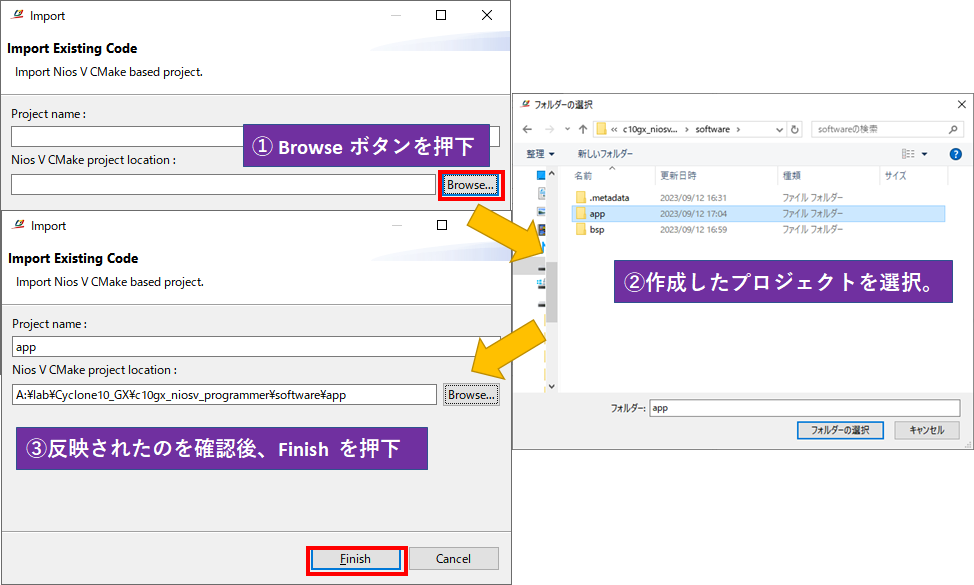974x585 pixels.
Task: Click the Finish button in the Import dialog
Action: (x=355, y=559)
